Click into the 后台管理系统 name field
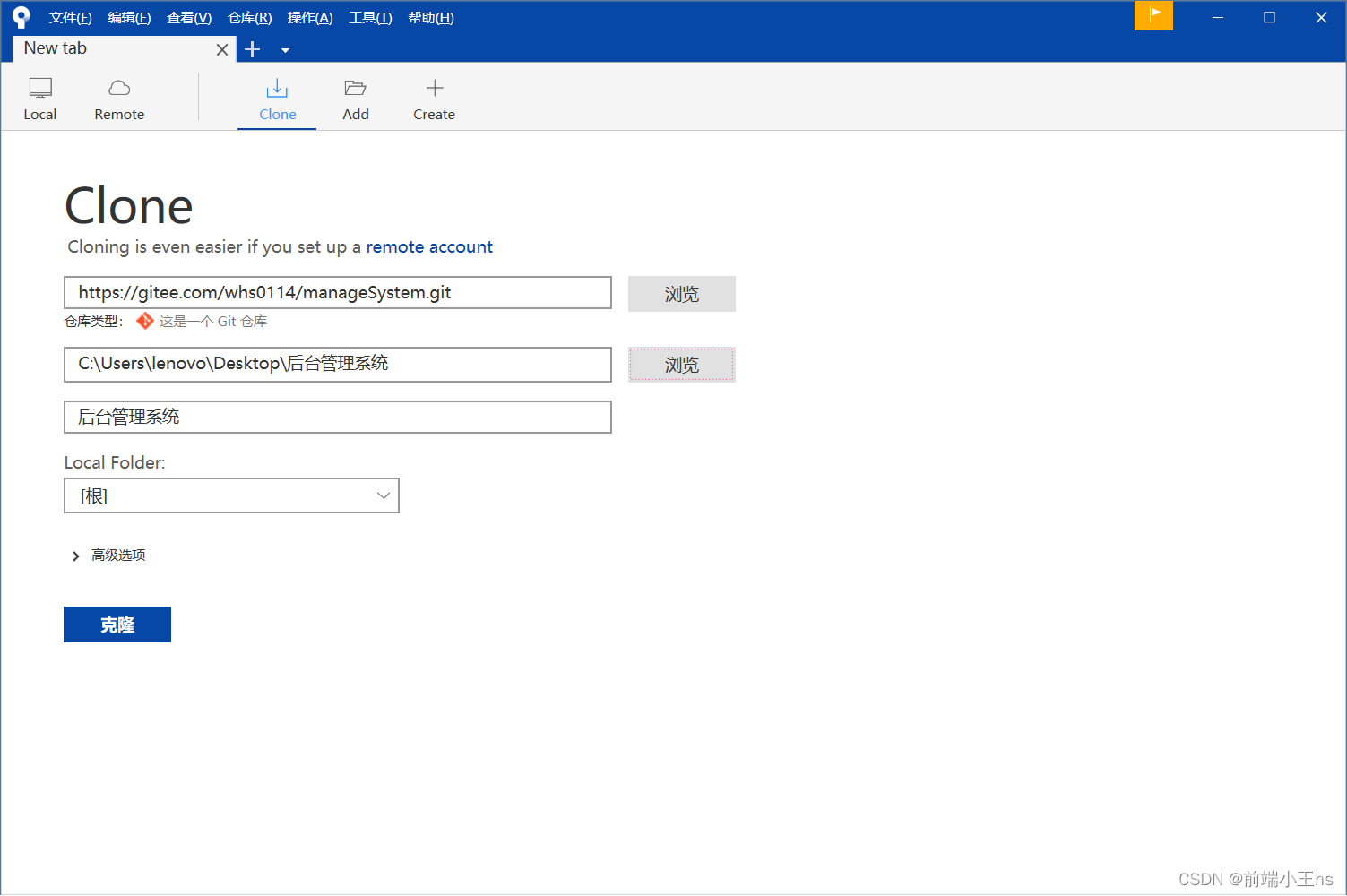Image resolution: width=1347 pixels, height=896 pixels. pyautogui.click(x=338, y=418)
